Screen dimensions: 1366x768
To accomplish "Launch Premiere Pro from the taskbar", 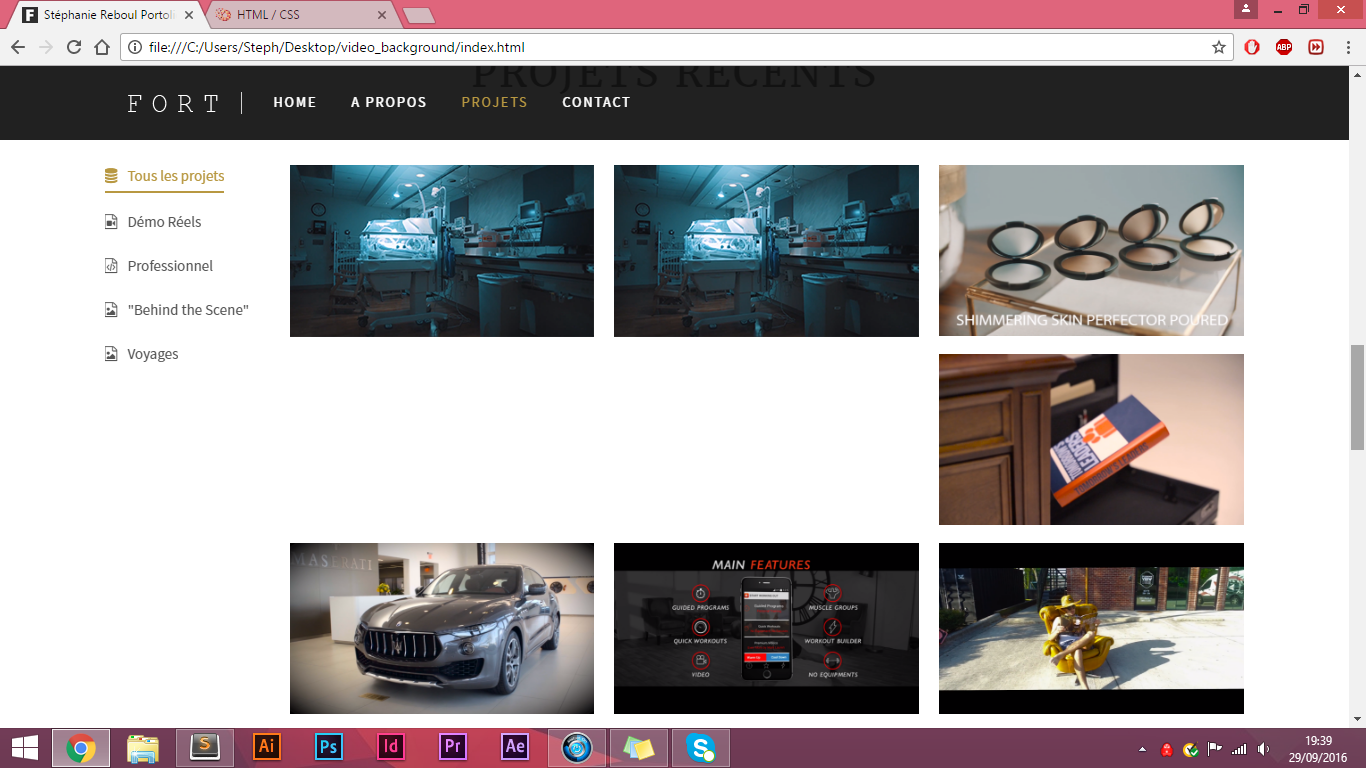I will pyautogui.click(x=453, y=747).
